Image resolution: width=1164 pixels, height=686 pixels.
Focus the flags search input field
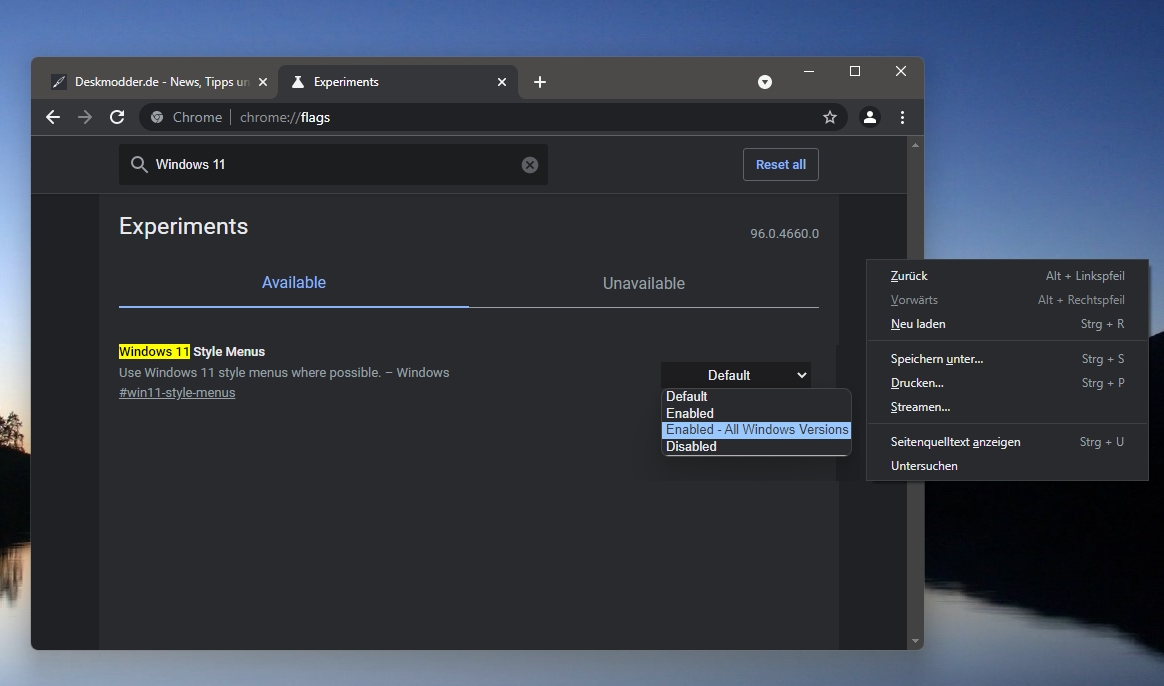point(333,165)
